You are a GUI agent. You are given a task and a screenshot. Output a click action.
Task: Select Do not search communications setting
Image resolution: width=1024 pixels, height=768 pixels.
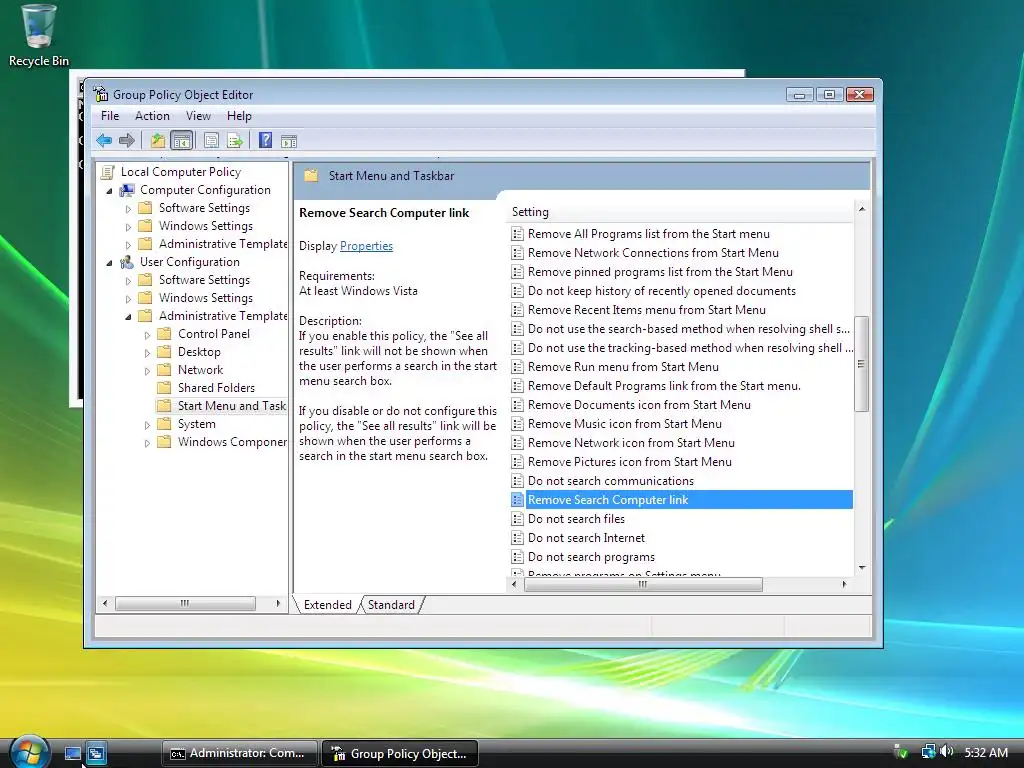[x=611, y=481]
